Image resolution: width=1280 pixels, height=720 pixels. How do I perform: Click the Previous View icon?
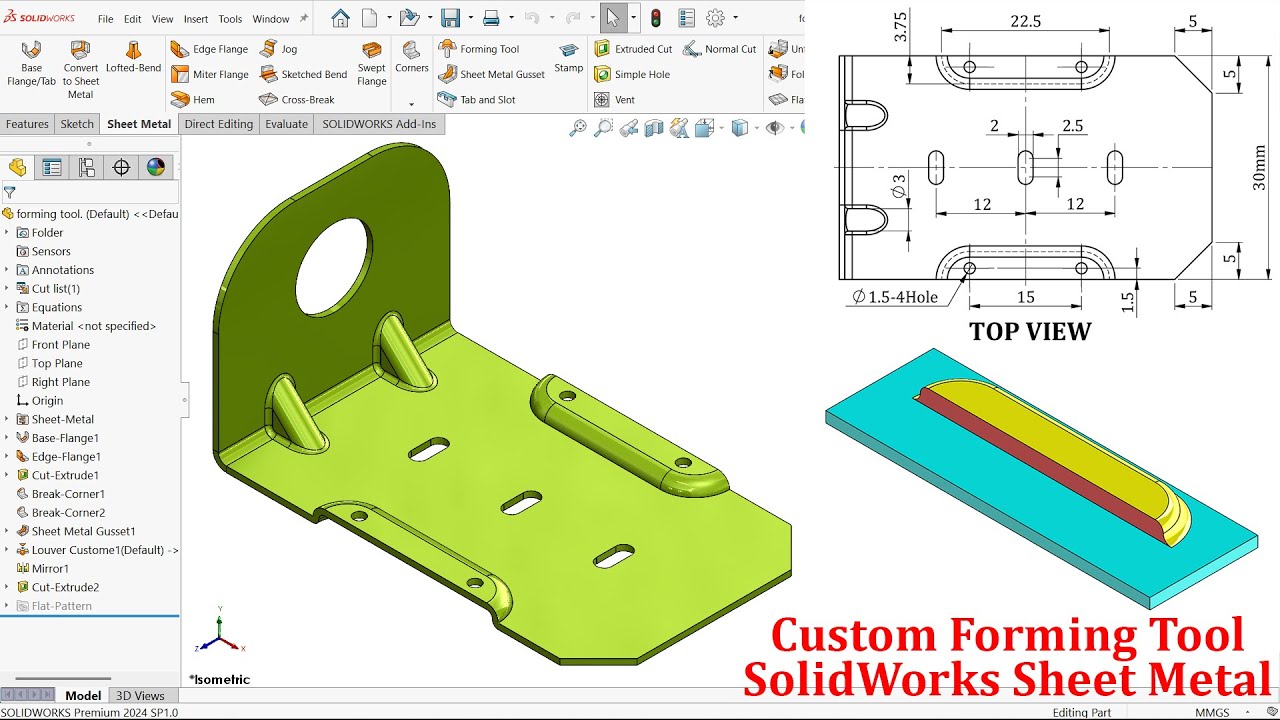click(x=629, y=128)
